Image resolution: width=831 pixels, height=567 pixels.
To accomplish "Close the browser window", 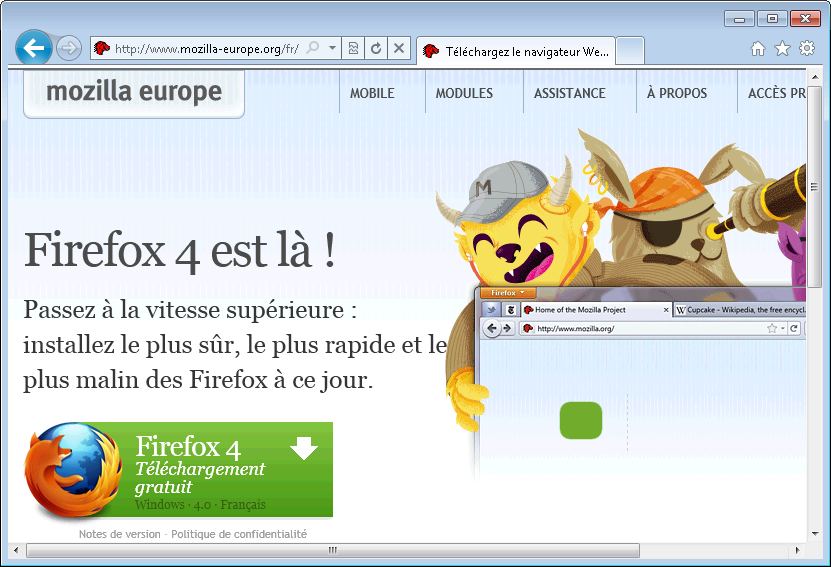I will [x=805, y=19].
